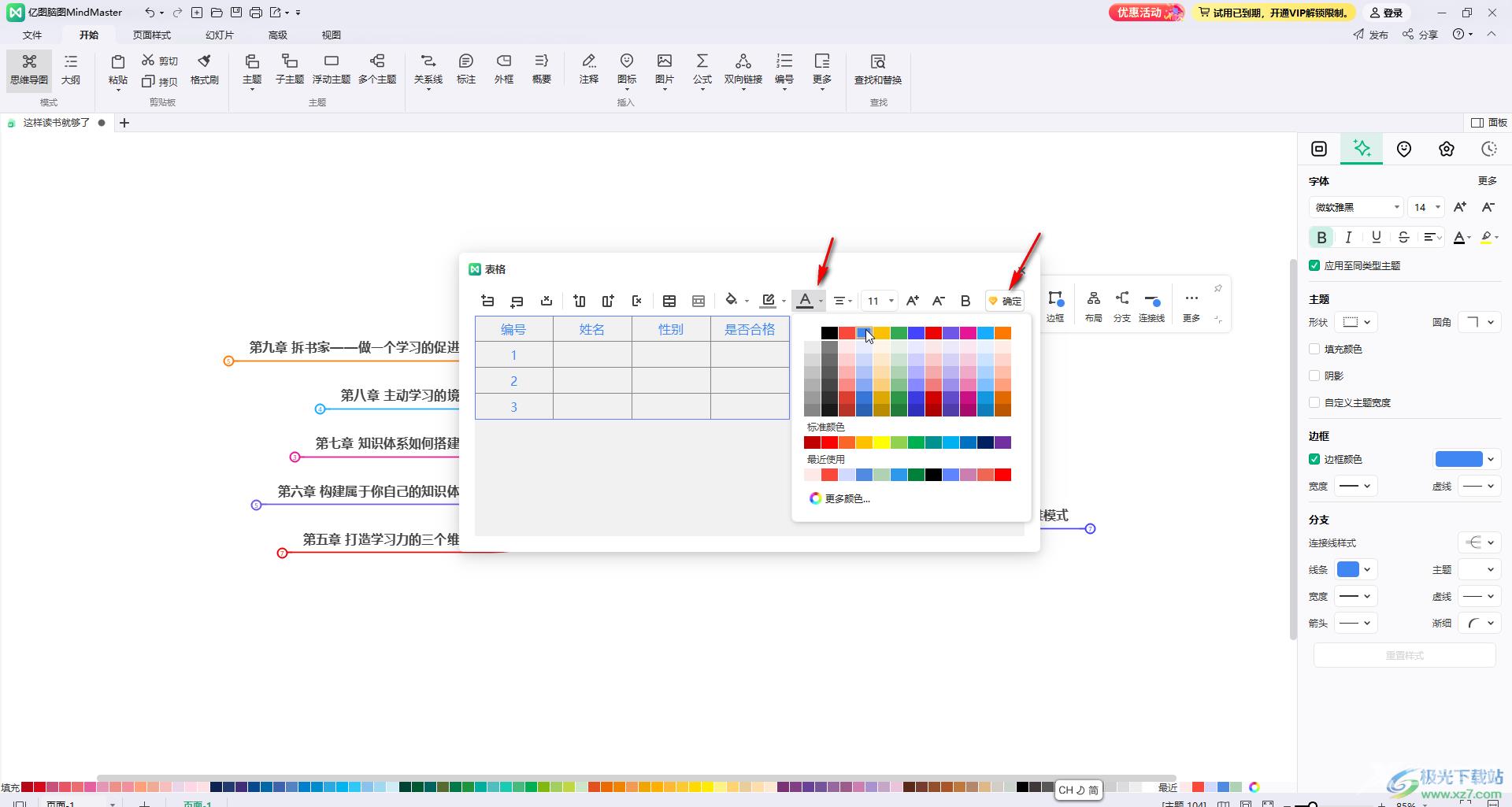Toggle the 边框颜色 checkbox
The image size is (1512, 807).
[x=1314, y=459]
